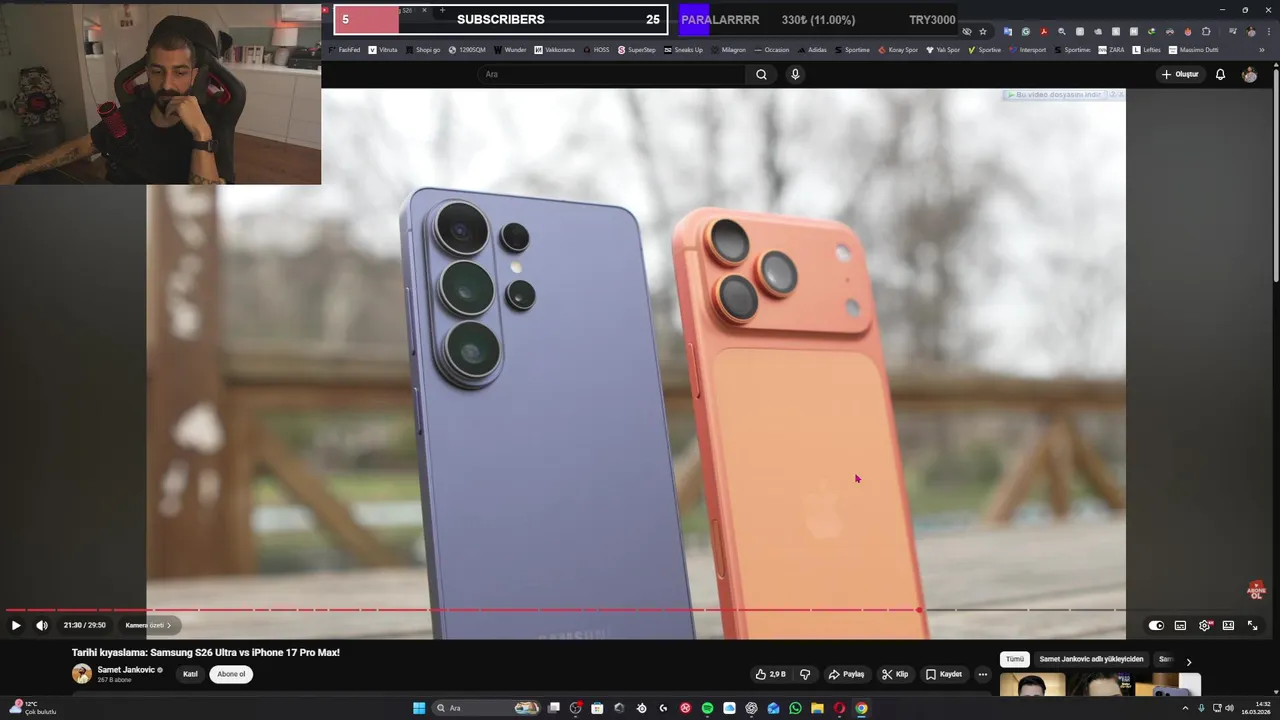Viewport: 1280px width, 720px height.
Task: Open the SuperStep bookmark
Action: [x=637, y=49]
